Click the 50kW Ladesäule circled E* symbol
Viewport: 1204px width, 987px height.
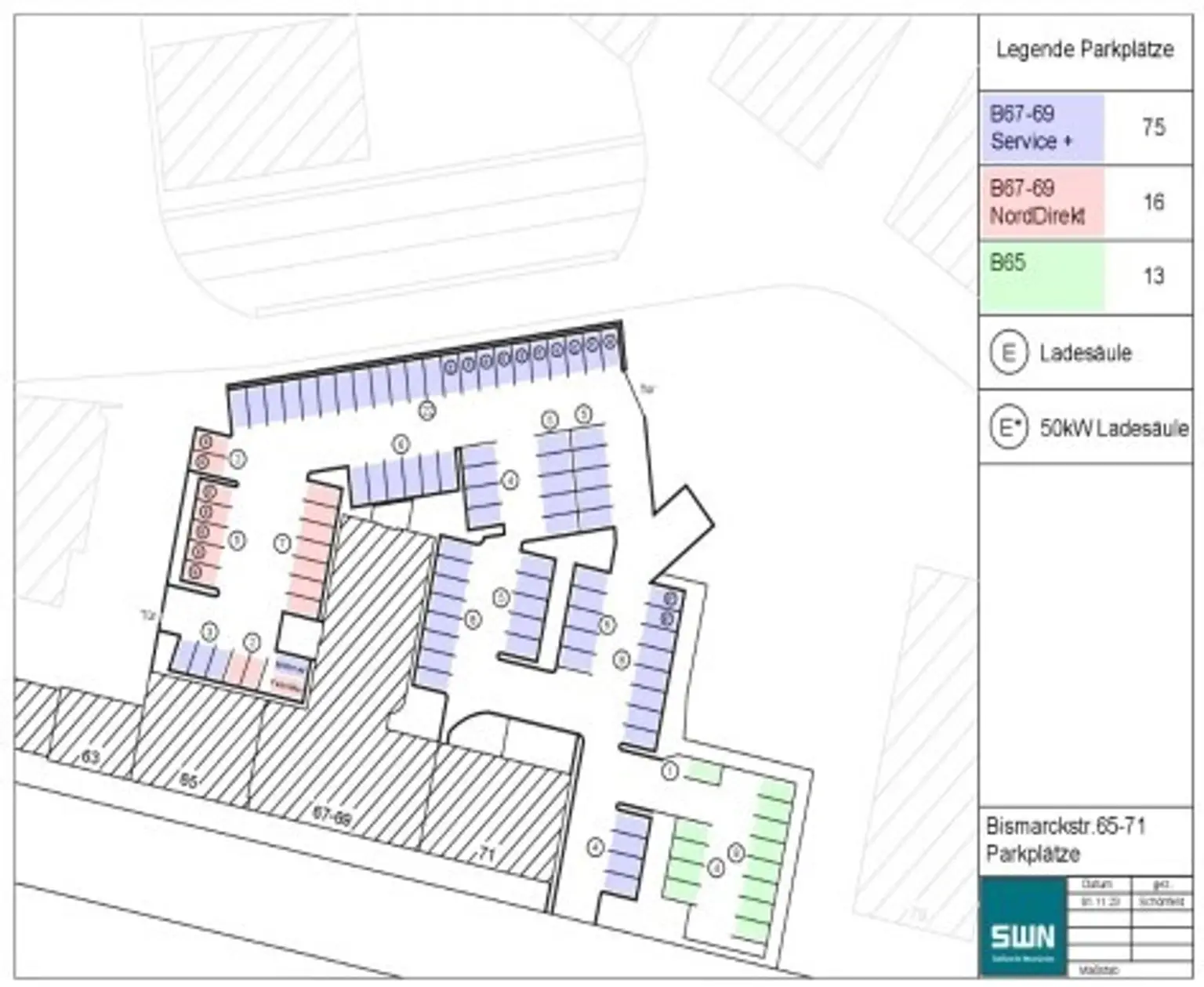click(x=1008, y=428)
